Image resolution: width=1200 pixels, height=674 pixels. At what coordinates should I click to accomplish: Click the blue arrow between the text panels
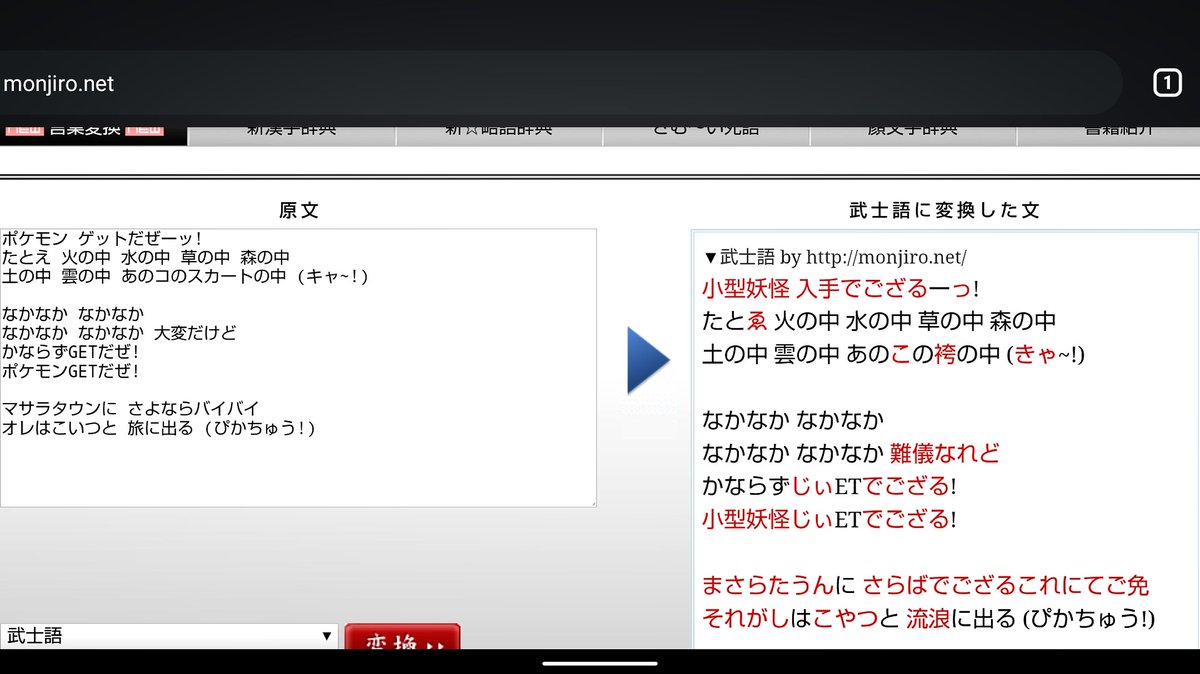(x=648, y=360)
